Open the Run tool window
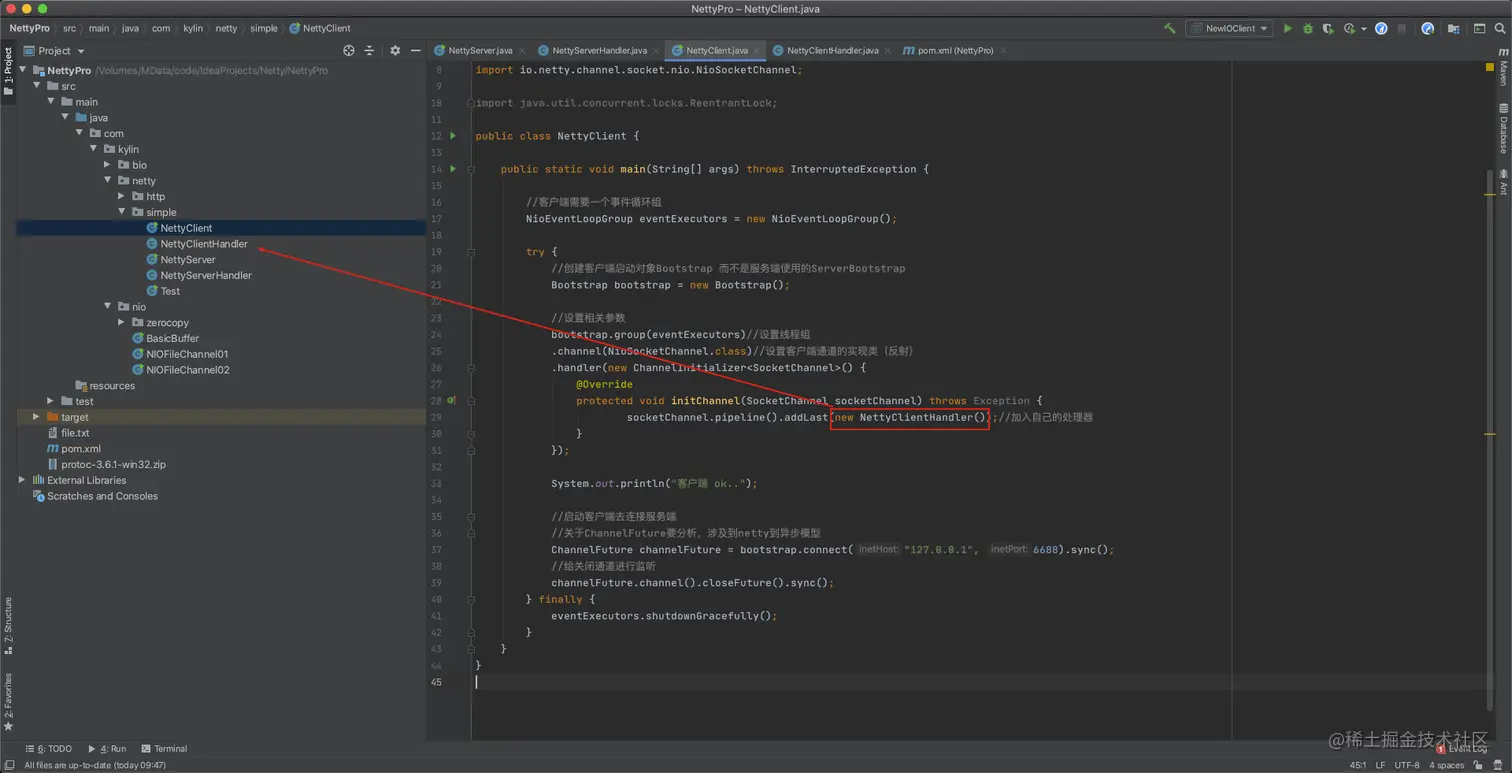1512x773 pixels. point(108,748)
